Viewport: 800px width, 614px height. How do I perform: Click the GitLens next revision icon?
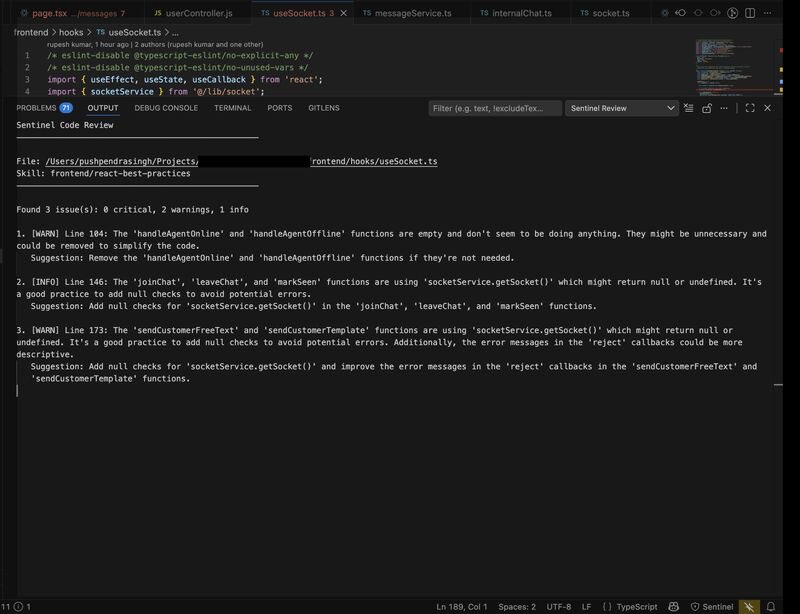click(715, 13)
